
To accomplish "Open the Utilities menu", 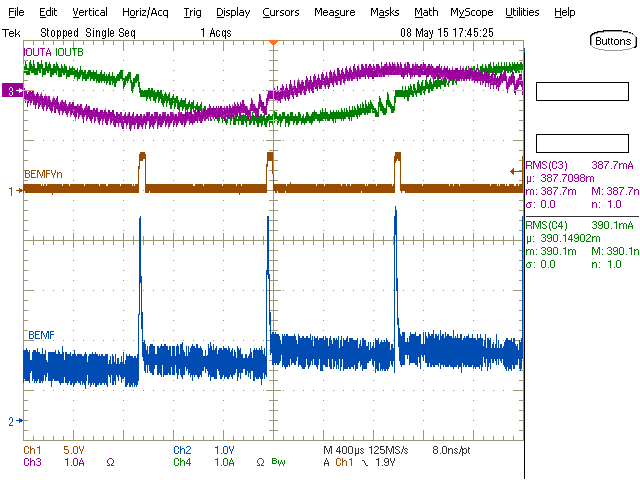I will click(x=521, y=12).
